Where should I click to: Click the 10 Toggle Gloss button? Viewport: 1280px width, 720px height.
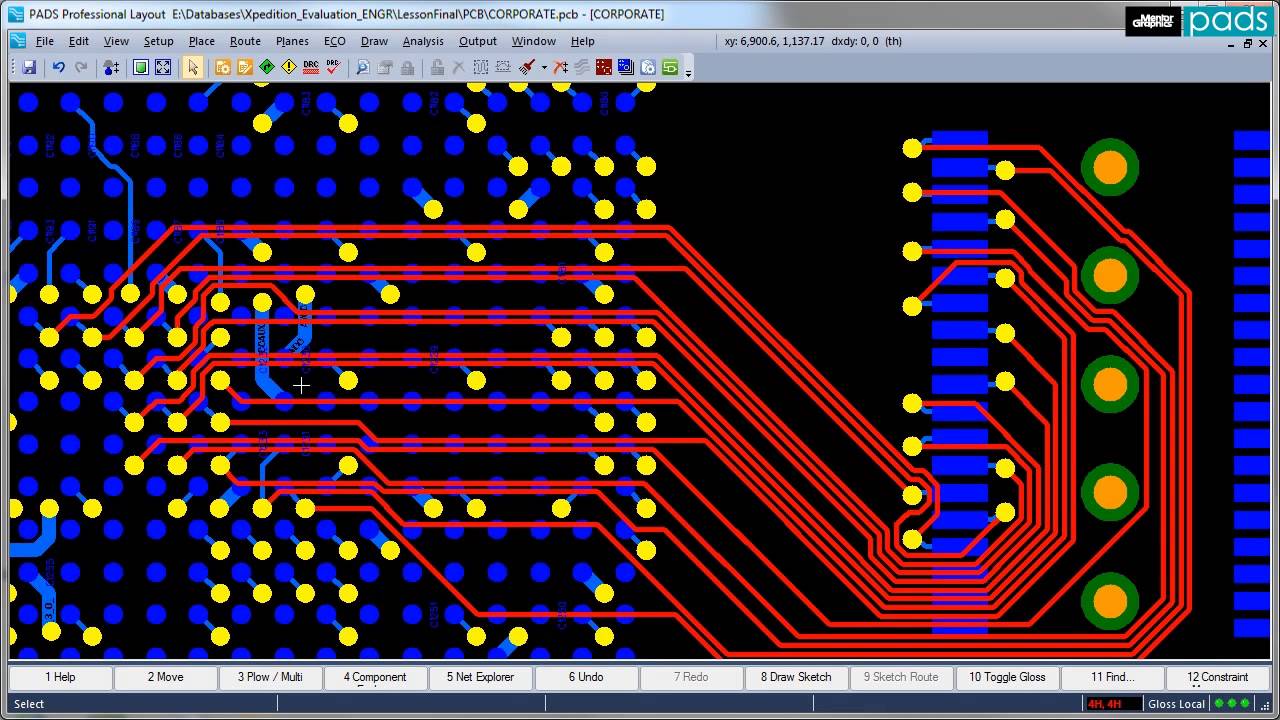pyautogui.click(x=1007, y=677)
